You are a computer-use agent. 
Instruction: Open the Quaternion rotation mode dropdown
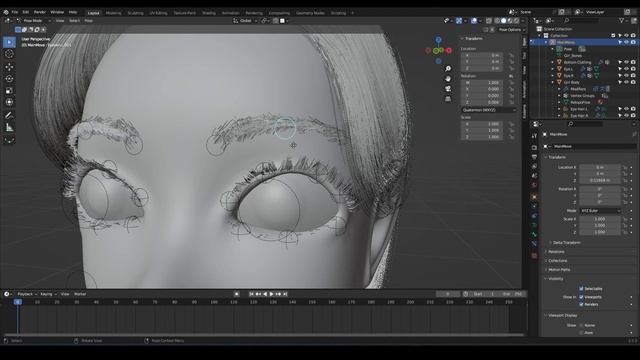pos(489,110)
